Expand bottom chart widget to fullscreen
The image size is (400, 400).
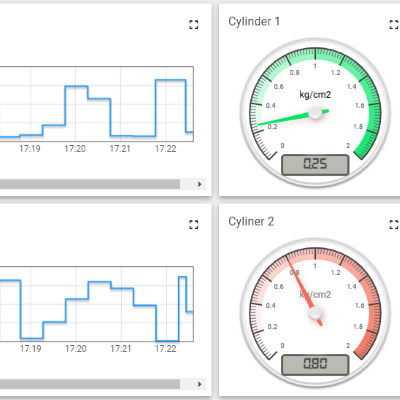pyautogui.click(x=194, y=225)
